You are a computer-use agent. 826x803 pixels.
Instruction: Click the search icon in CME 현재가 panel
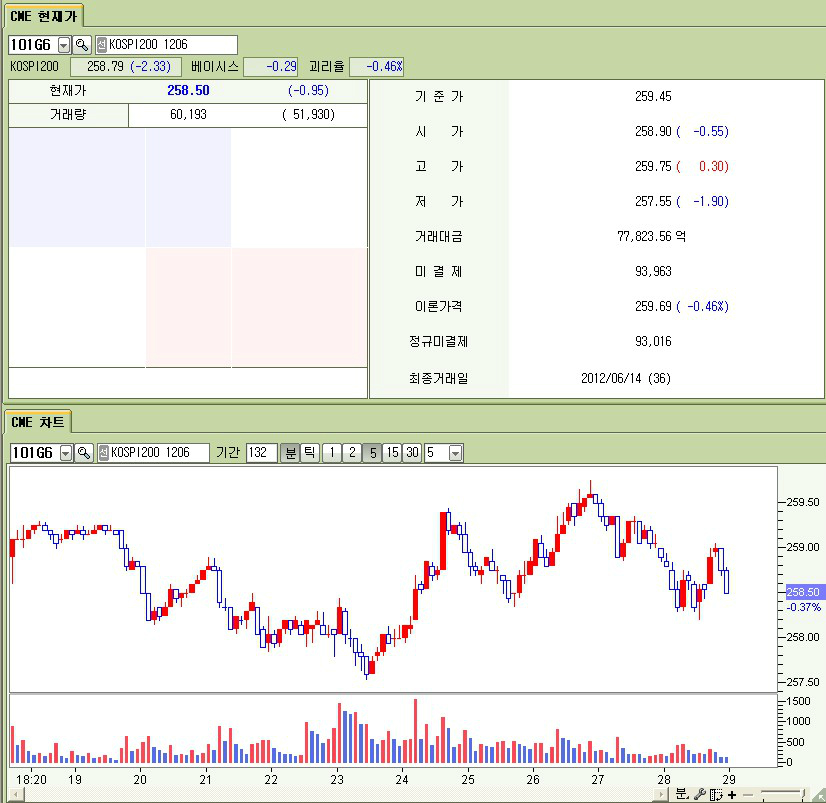(82, 45)
